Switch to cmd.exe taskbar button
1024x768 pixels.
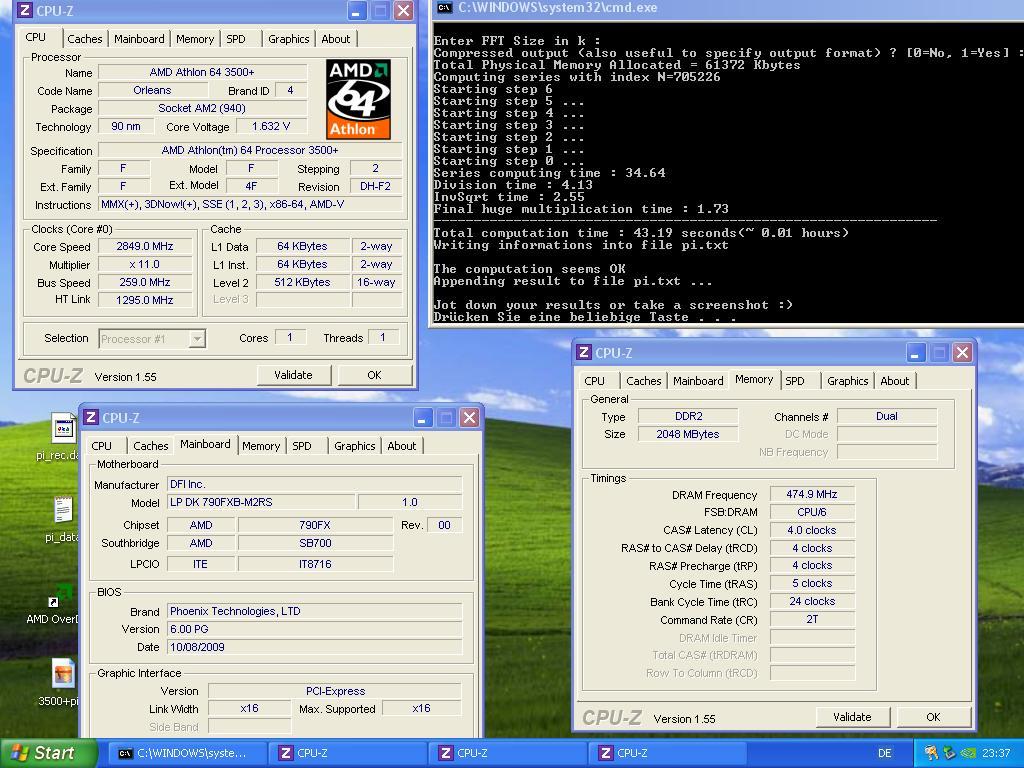point(187,753)
